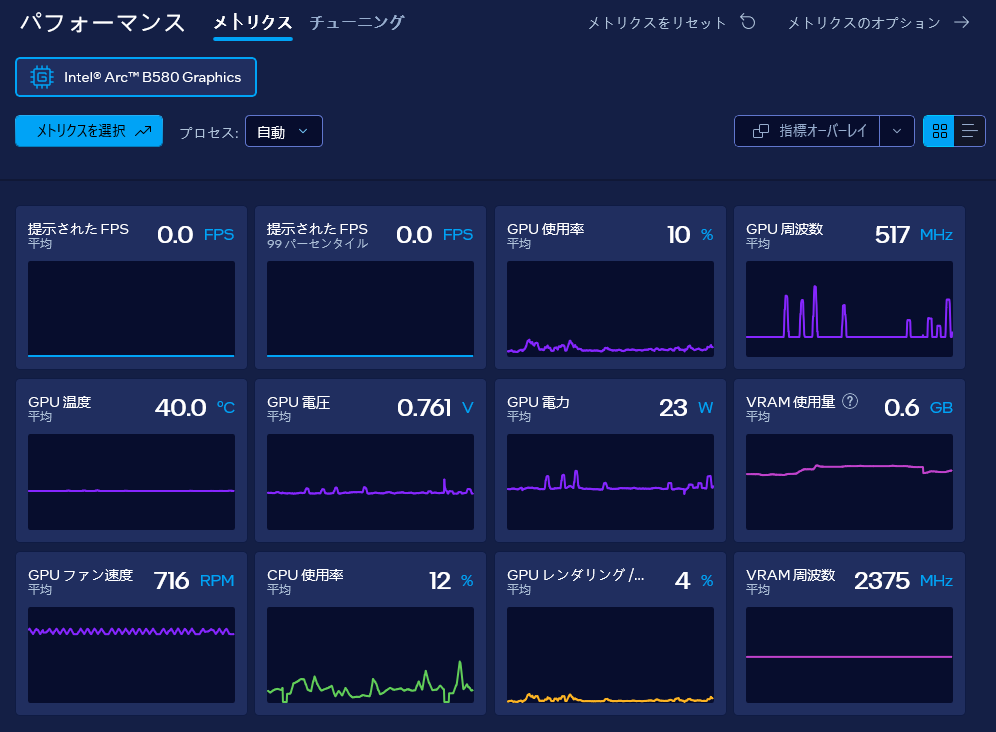The width and height of the screenshot is (996, 732).
Task: Click the metrics options right arrow icon
Action: 962,22
